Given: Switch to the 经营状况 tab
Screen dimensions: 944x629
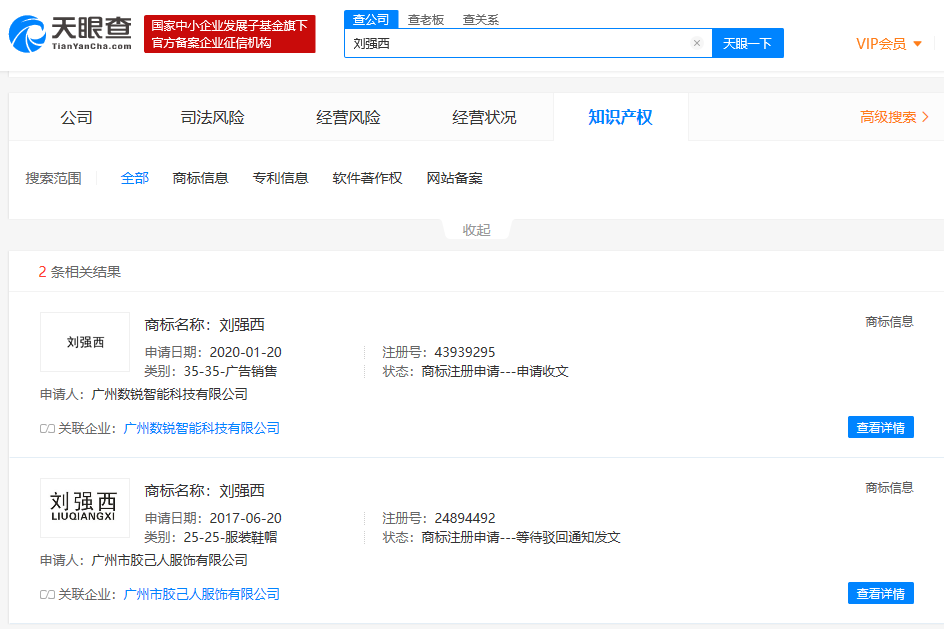Looking at the screenshot, I should pos(484,117).
